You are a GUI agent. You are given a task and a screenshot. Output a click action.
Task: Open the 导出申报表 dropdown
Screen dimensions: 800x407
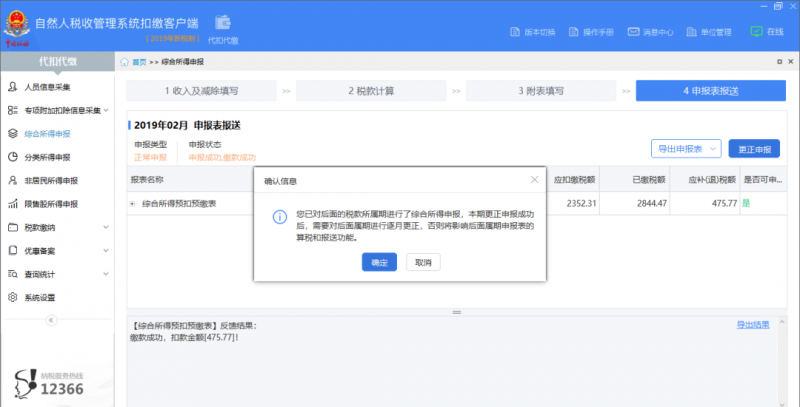point(686,149)
